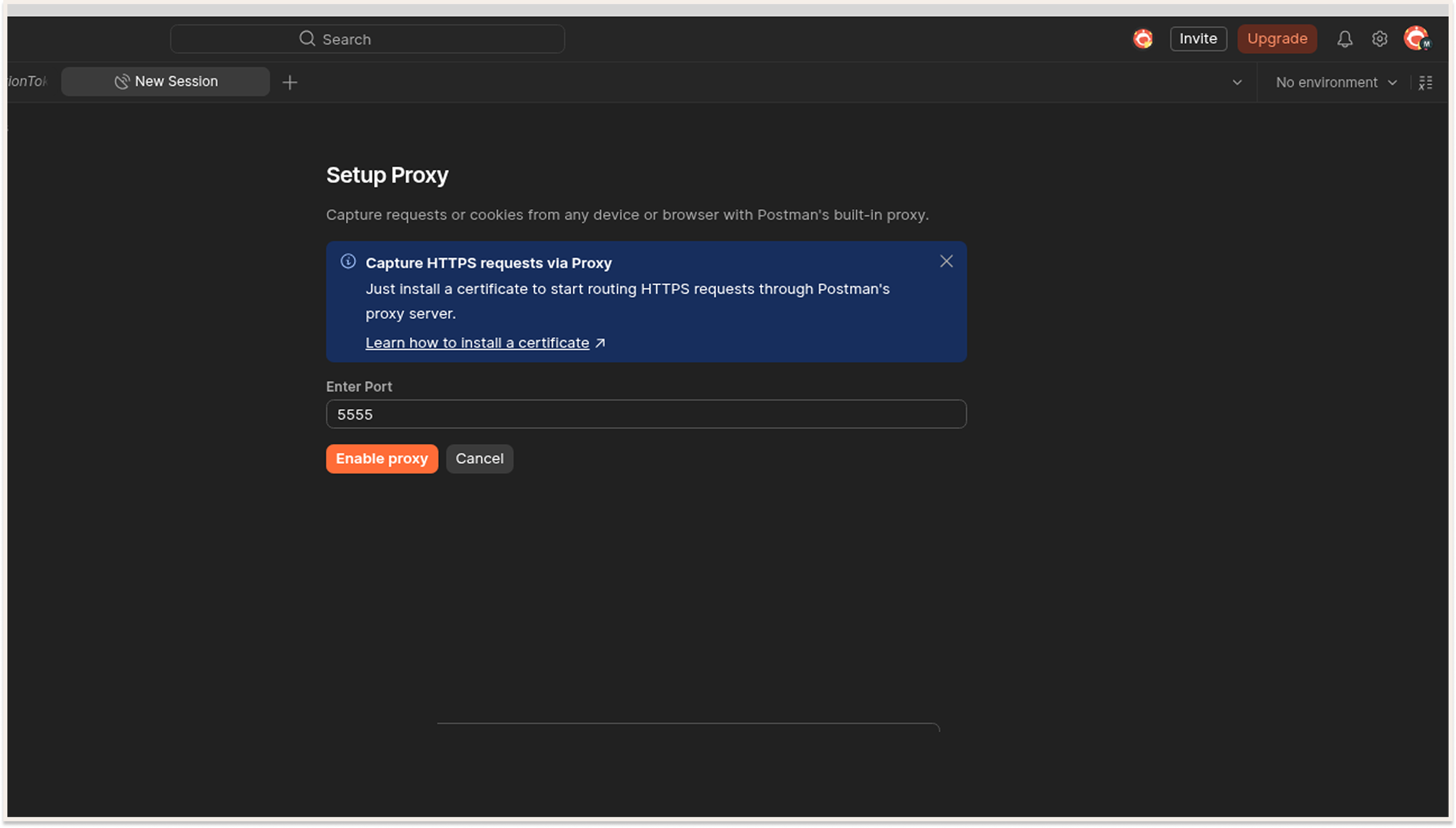This screenshot has height=828, width=1456.
Task: Open the notifications bell
Action: pos(1344,39)
